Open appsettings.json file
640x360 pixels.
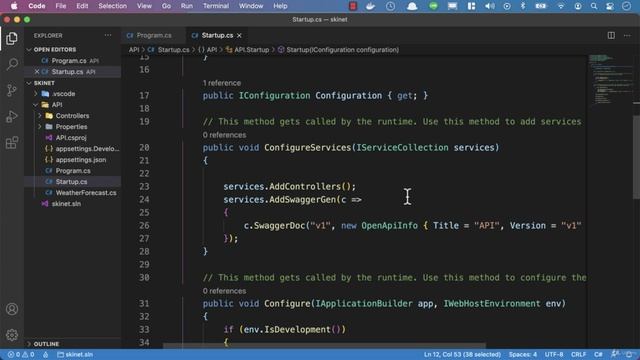tap(80, 160)
